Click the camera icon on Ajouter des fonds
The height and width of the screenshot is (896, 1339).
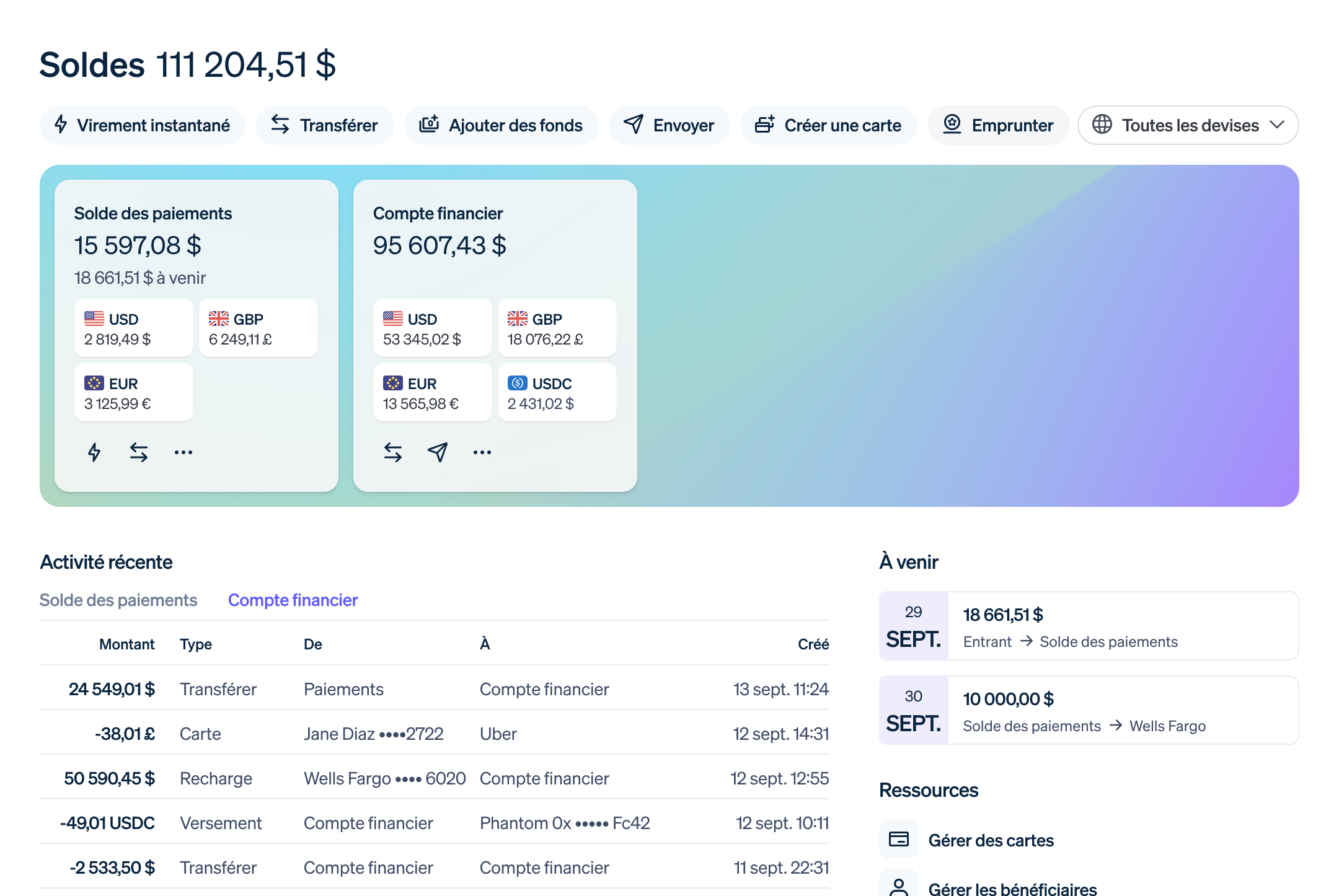(x=430, y=125)
